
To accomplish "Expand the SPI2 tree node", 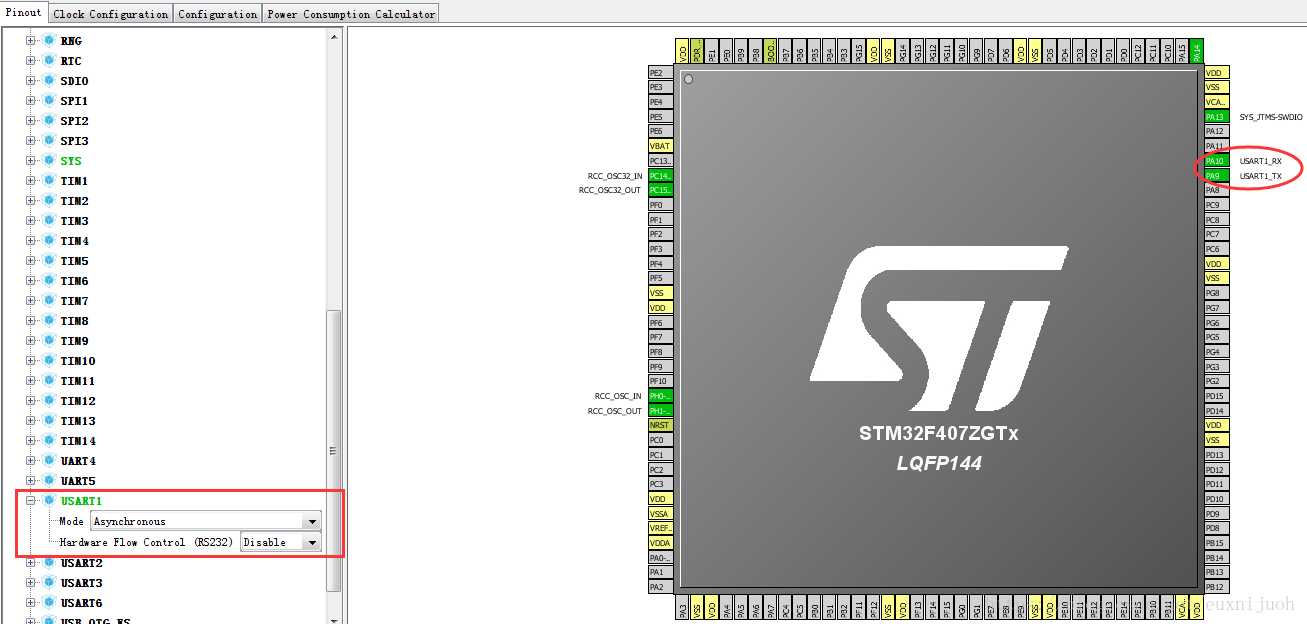I will coord(30,121).
